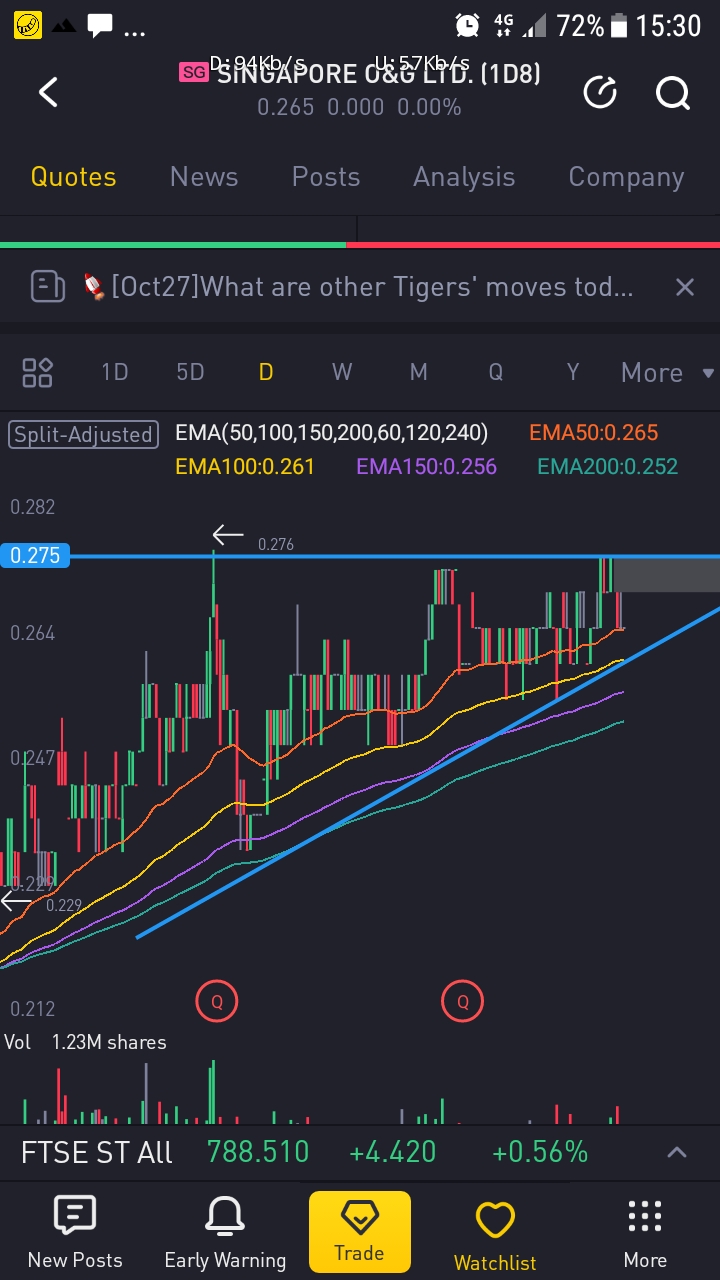Screen dimensions: 720x1280
Task: Tap the +0.56% index change
Action: click(x=540, y=1152)
